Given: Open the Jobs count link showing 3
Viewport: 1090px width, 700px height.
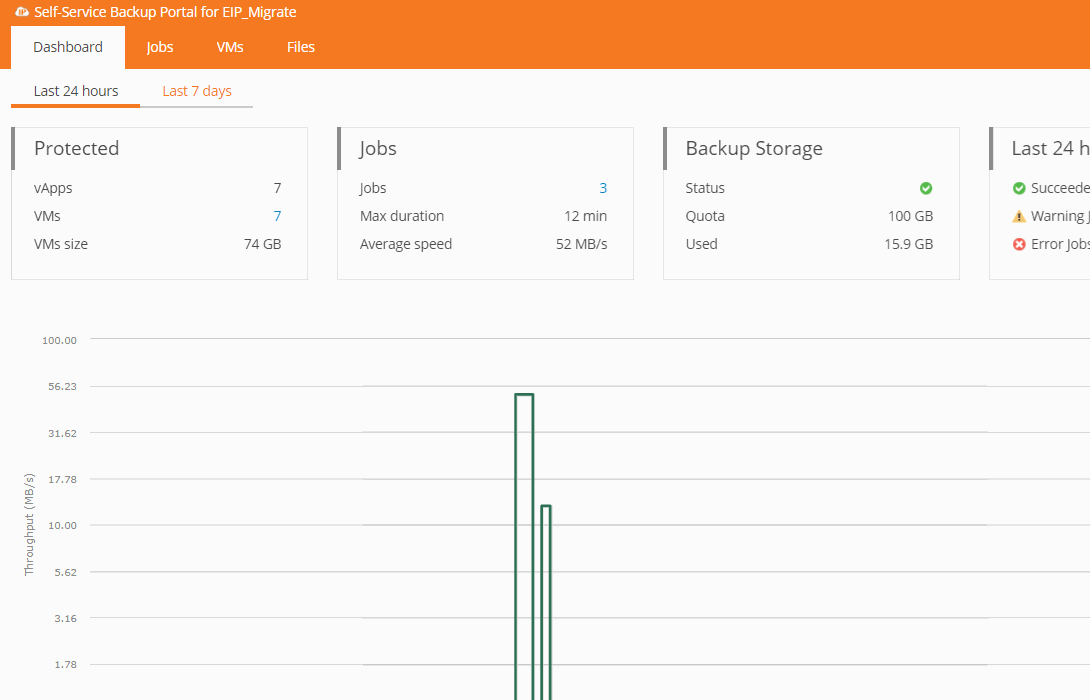Looking at the screenshot, I should pos(603,188).
